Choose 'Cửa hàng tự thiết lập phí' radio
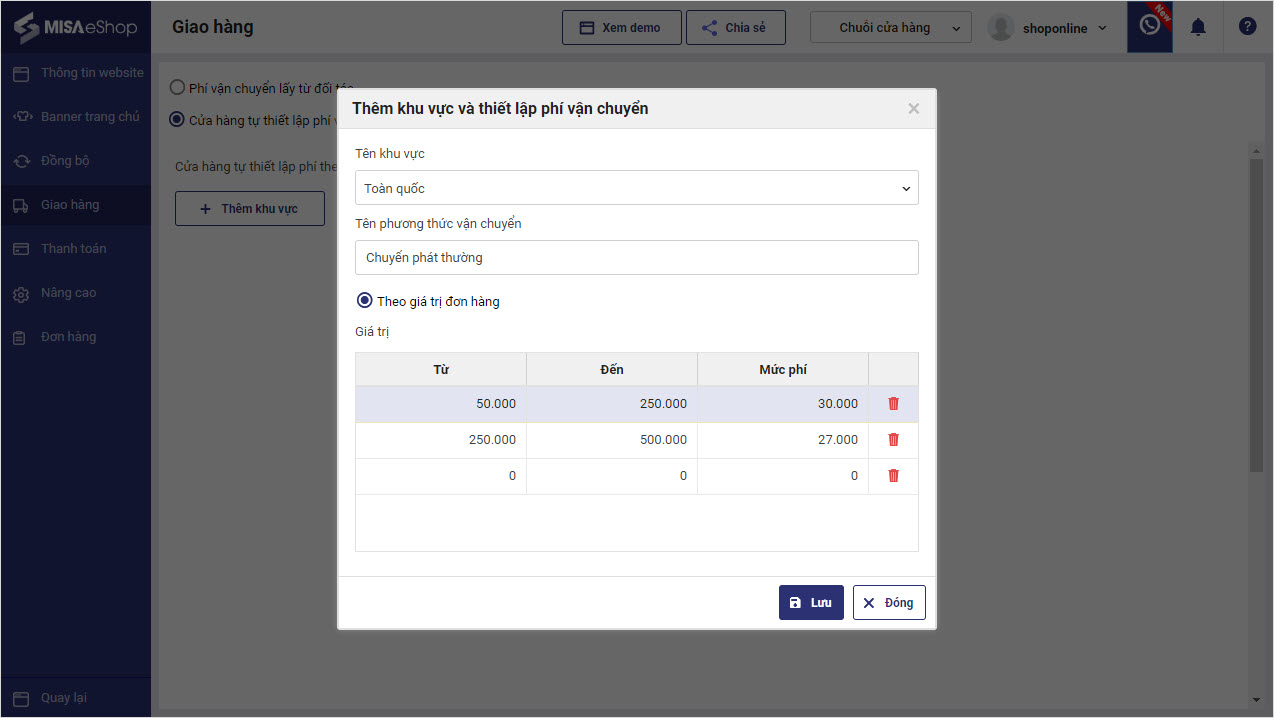The height and width of the screenshot is (718, 1274). [177, 120]
